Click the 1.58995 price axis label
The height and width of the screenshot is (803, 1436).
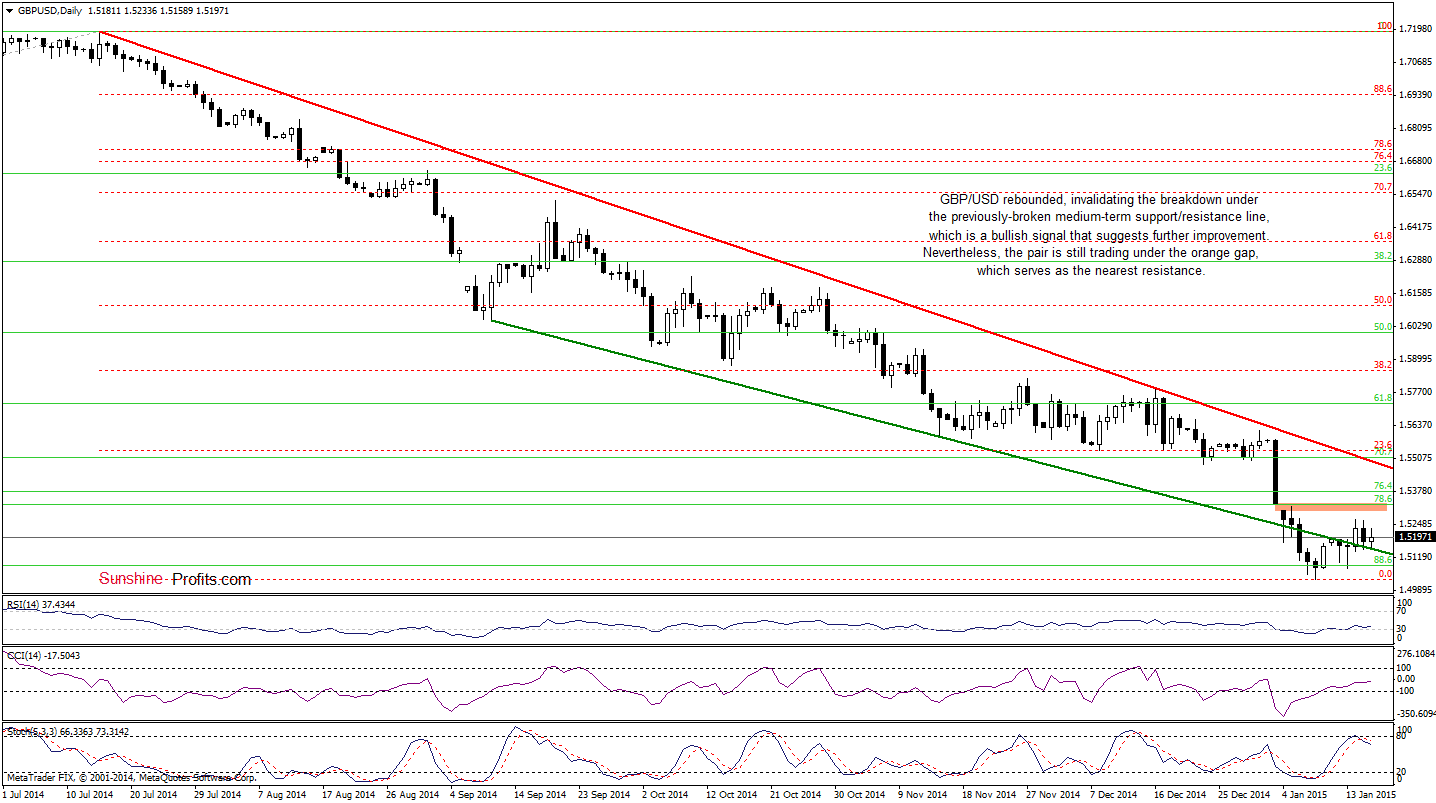tap(1416, 360)
